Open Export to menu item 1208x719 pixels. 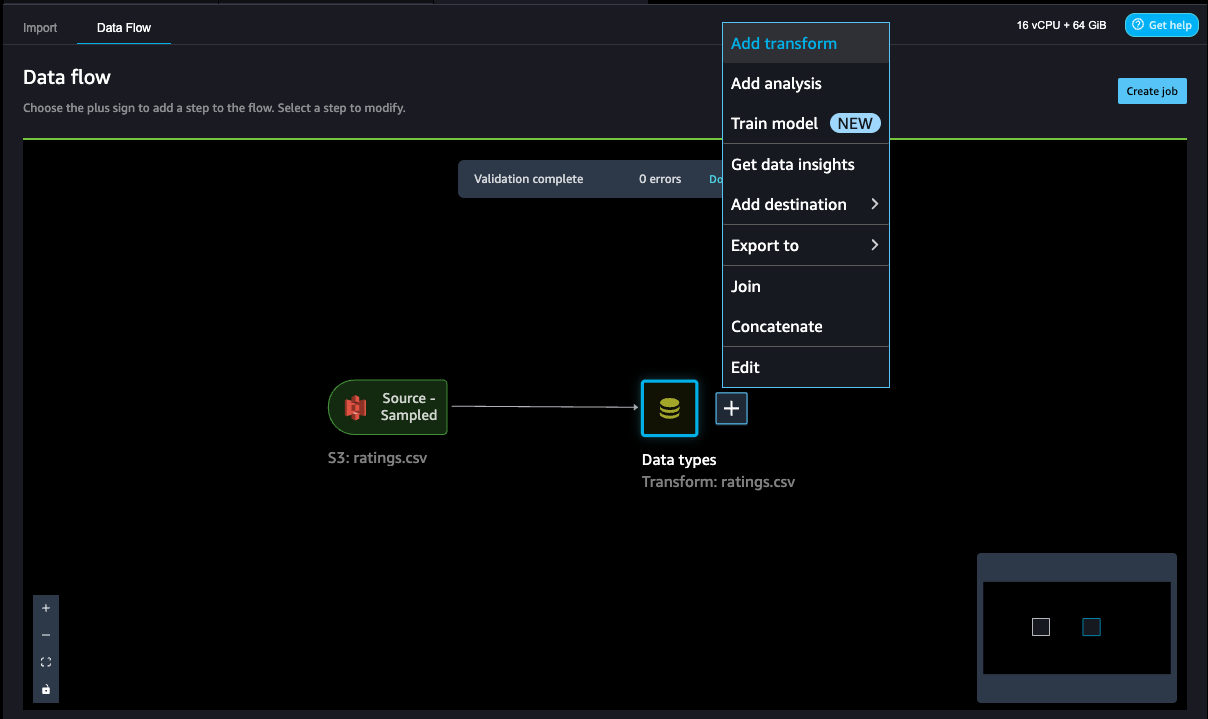[x=806, y=246]
